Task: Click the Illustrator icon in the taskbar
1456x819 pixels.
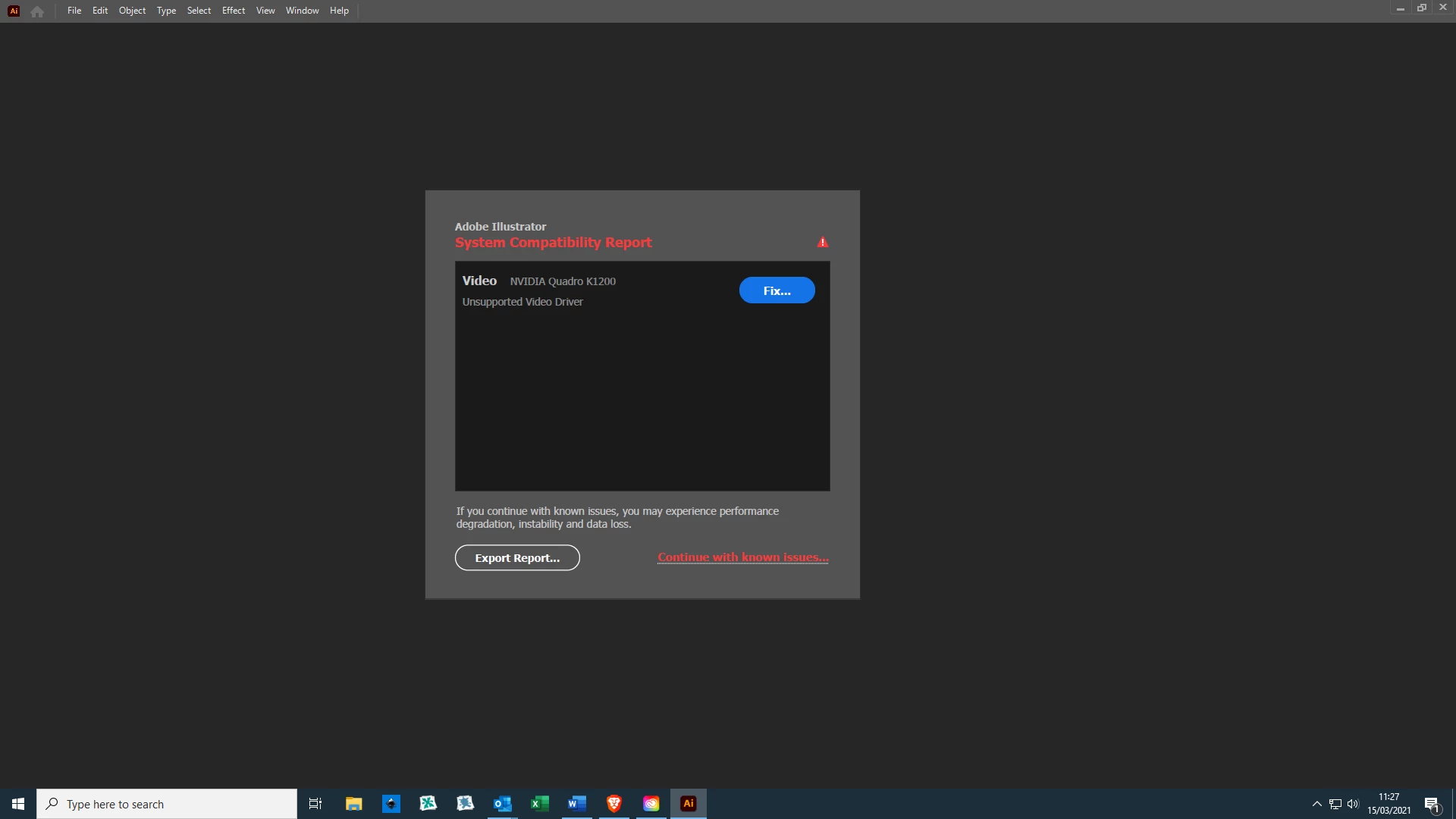Action: [x=689, y=804]
